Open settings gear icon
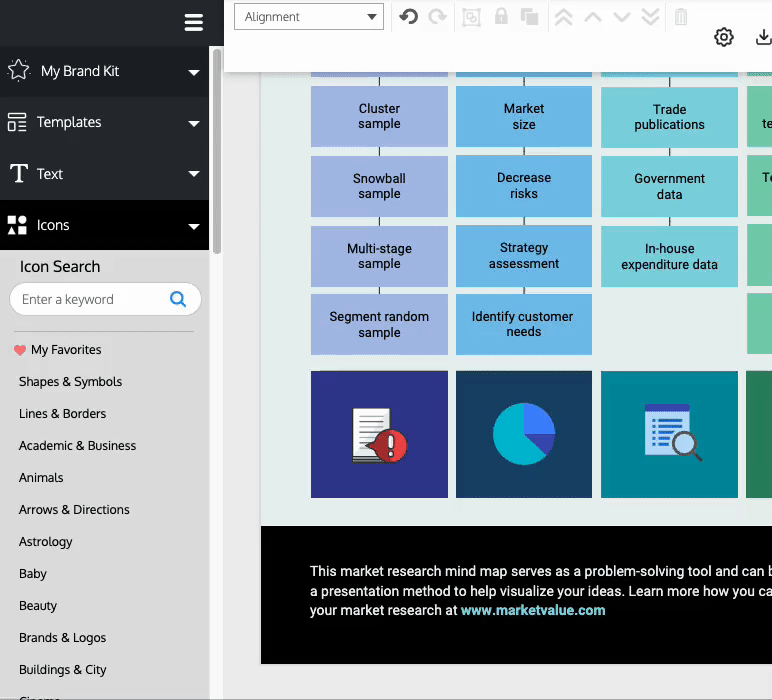Screen dimensions: 772x700 (724, 37)
